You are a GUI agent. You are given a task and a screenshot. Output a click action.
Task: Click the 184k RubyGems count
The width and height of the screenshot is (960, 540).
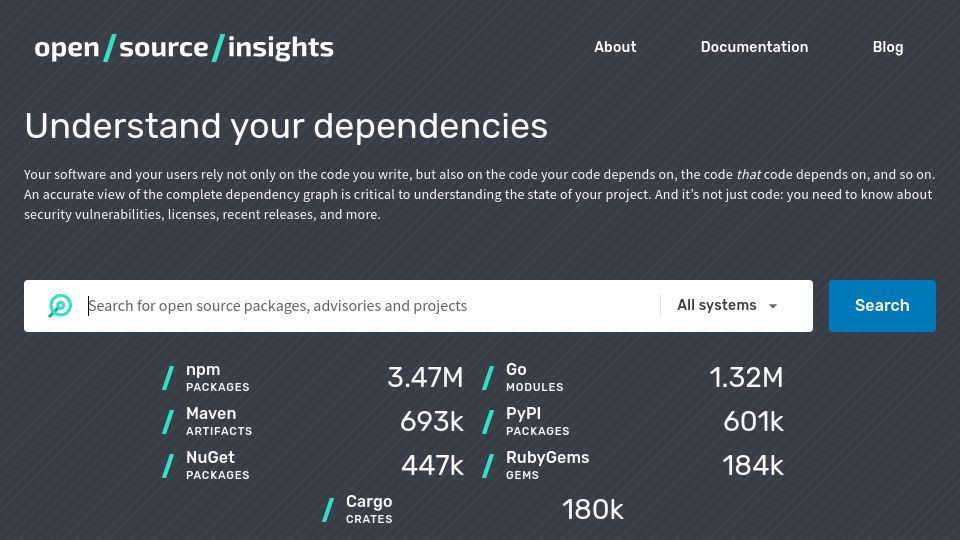point(752,466)
